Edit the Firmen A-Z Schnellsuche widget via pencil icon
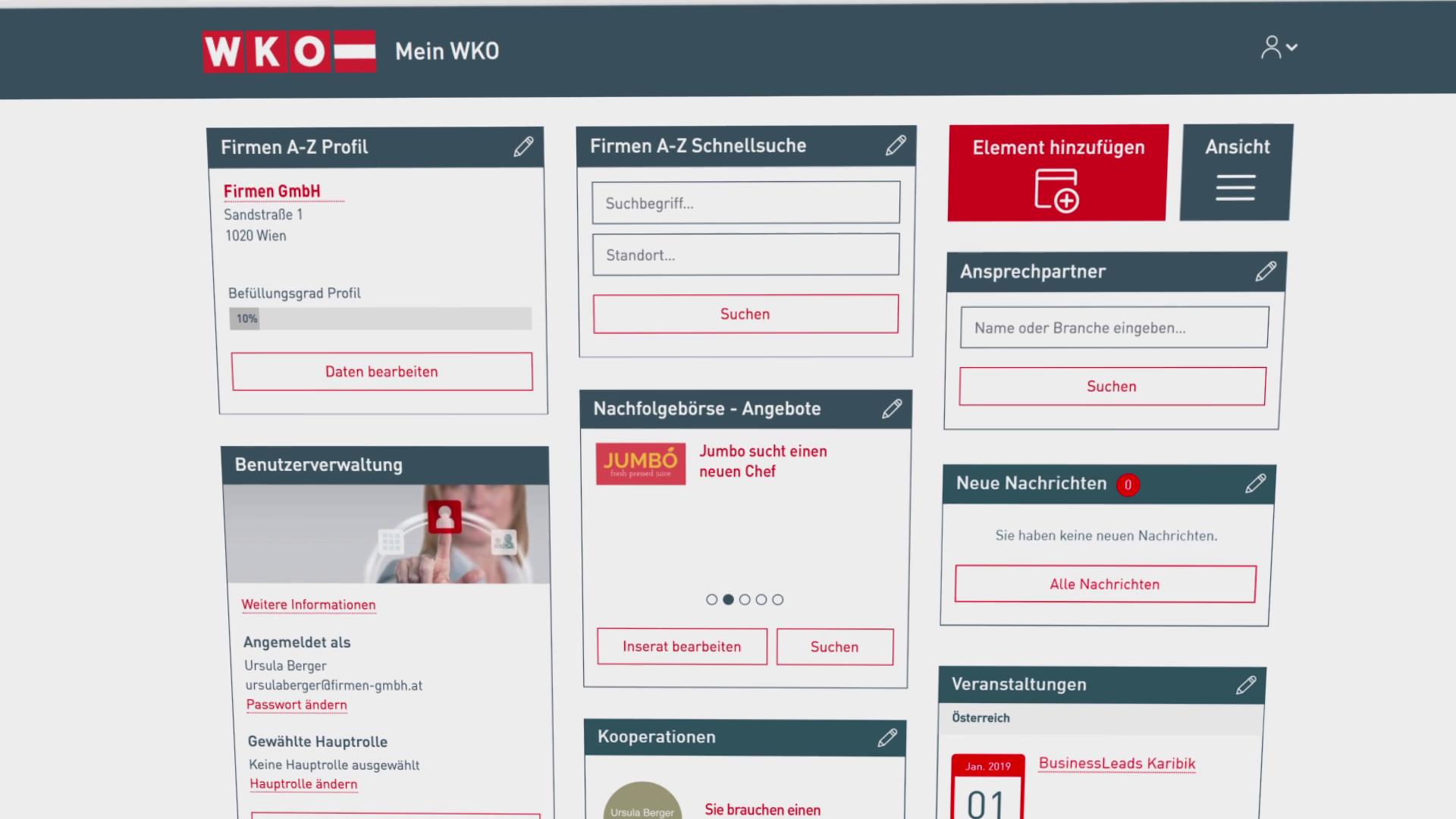The width and height of the screenshot is (1456, 819). pyautogui.click(x=896, y=145)
